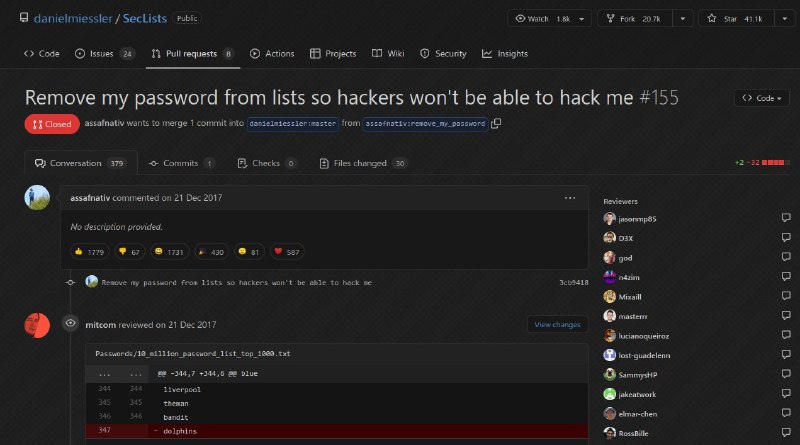
Task: Open the green Code dropdown beside title
Action: (762, 98)
